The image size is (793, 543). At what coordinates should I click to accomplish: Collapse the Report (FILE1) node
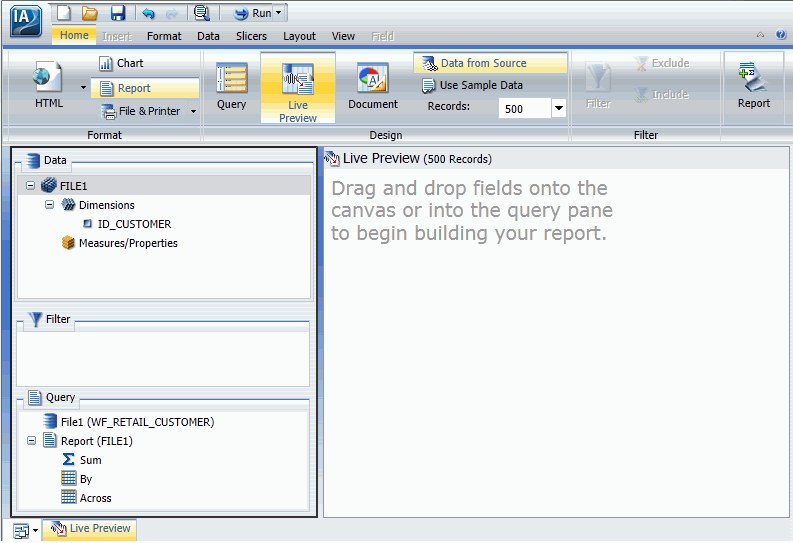click(x=31, y=440)
